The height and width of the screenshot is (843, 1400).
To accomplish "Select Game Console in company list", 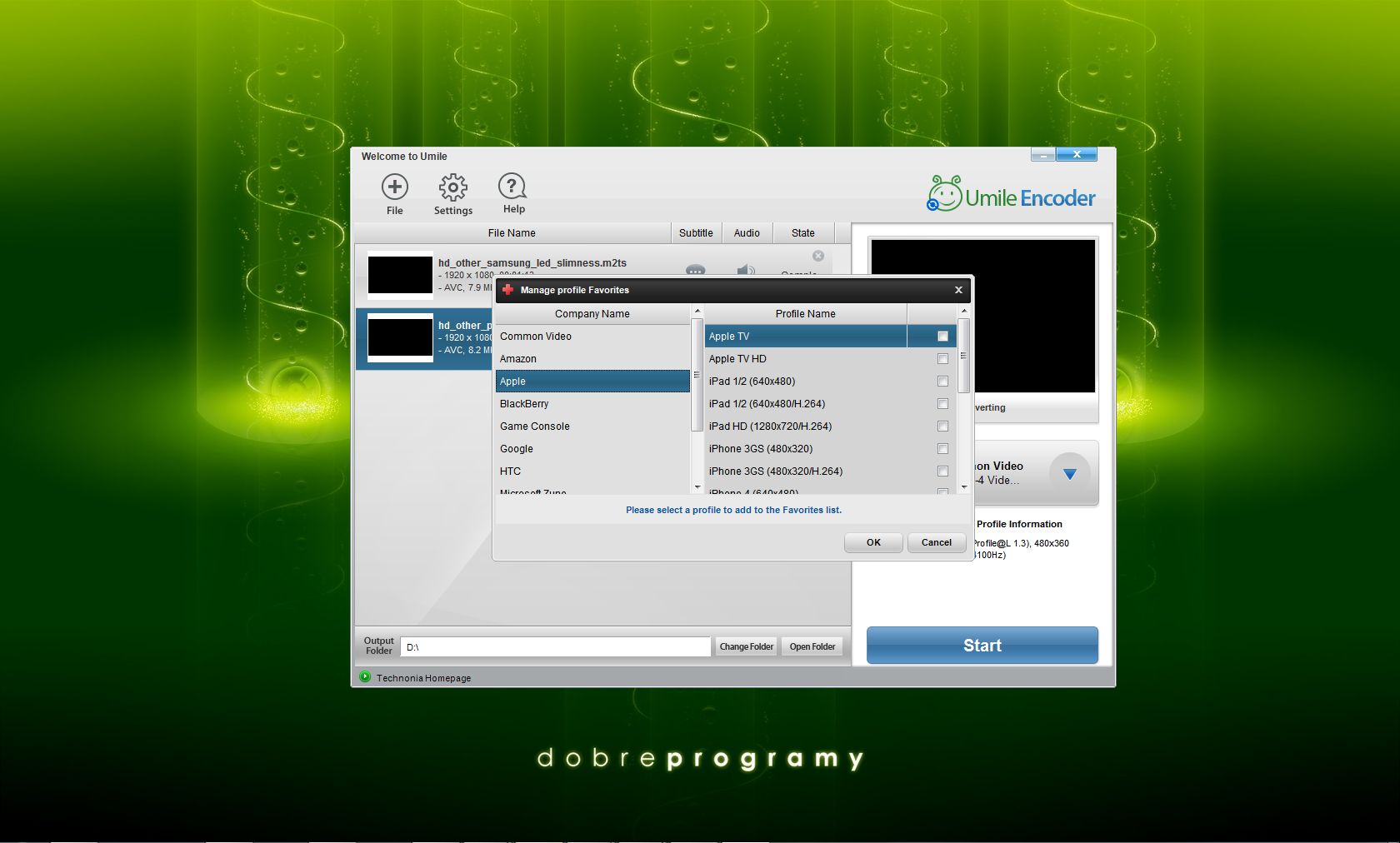I will [592, 426].
